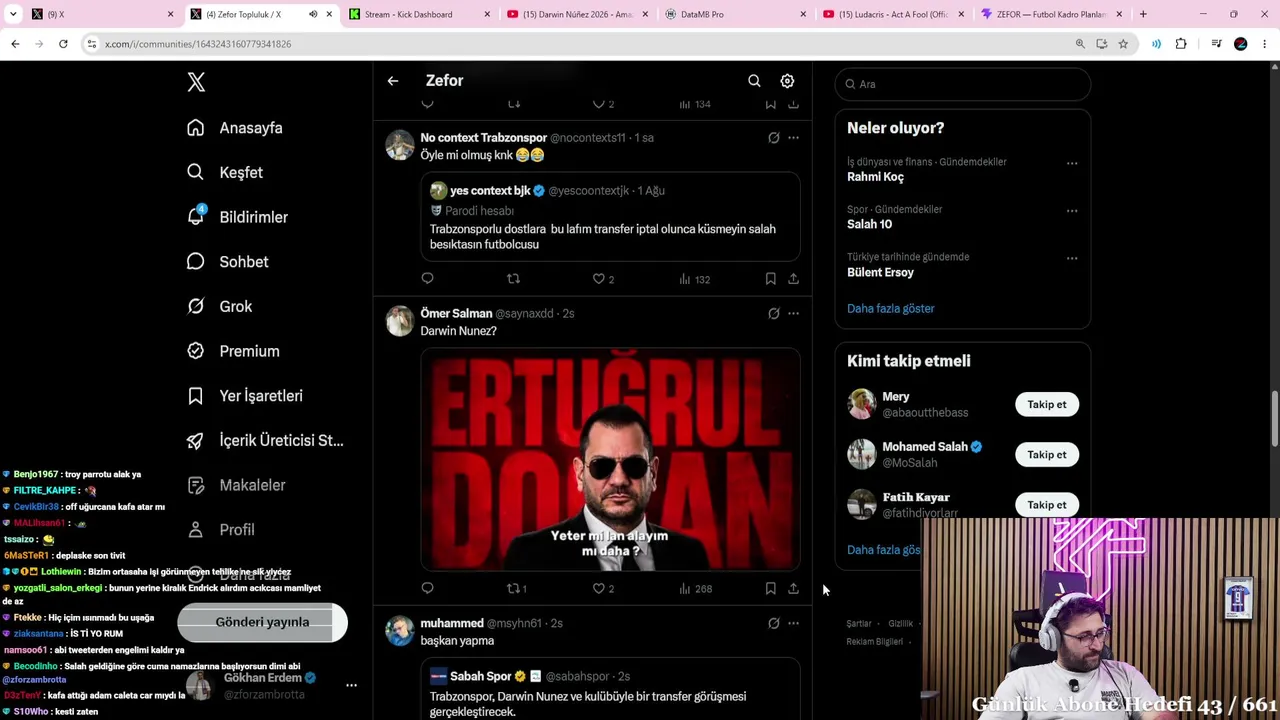Like Ömer Salman's Darwin Nunez post
Screen dimensions: 1280x720
pyautogui.click(x=603, y=589)
